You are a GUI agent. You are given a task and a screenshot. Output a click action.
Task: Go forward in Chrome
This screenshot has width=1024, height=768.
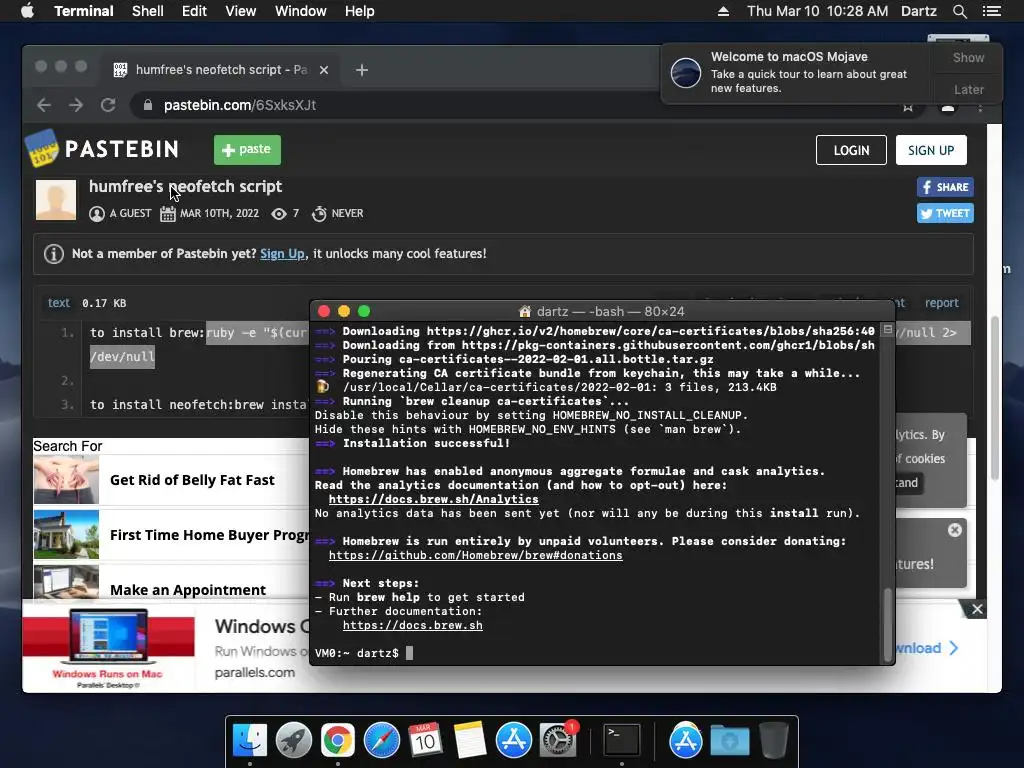click(x=76, y=105)
